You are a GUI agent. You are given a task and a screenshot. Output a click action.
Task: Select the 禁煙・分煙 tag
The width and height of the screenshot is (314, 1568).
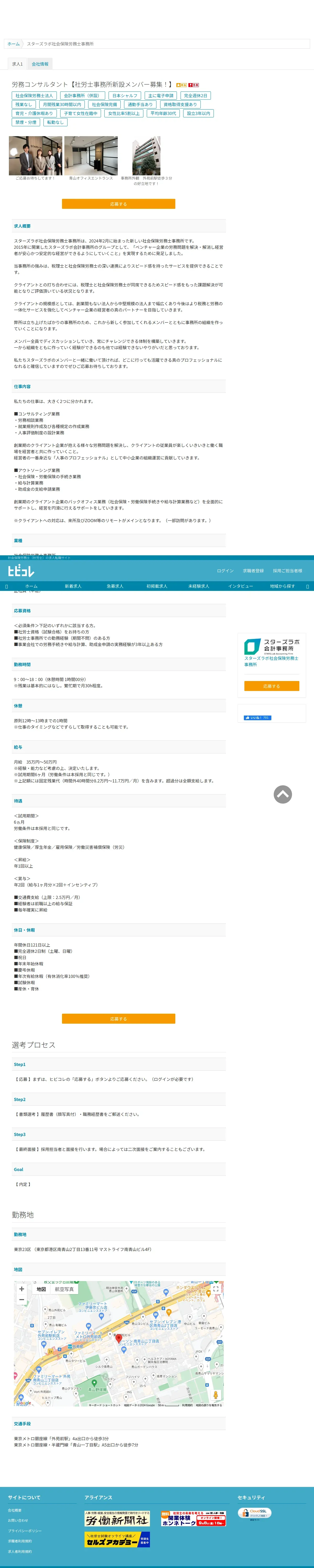26,122
